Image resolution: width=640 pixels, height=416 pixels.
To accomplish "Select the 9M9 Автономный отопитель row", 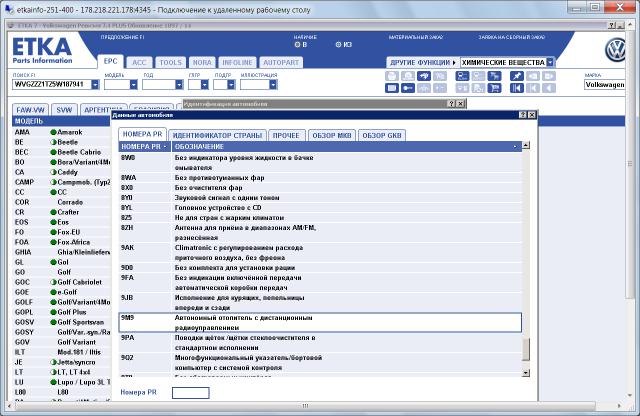I will coord(320,323).
